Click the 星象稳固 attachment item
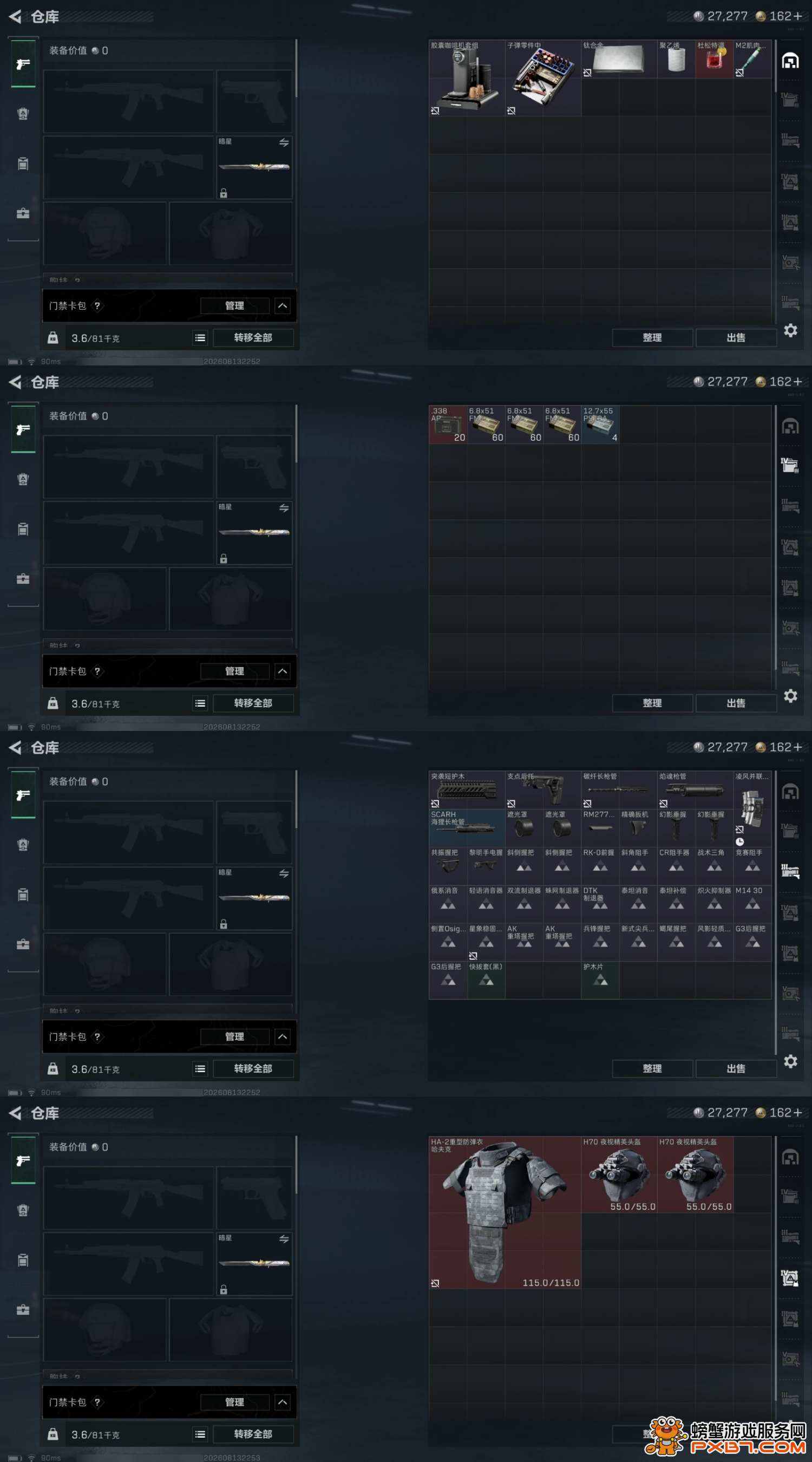 (486, 942)
